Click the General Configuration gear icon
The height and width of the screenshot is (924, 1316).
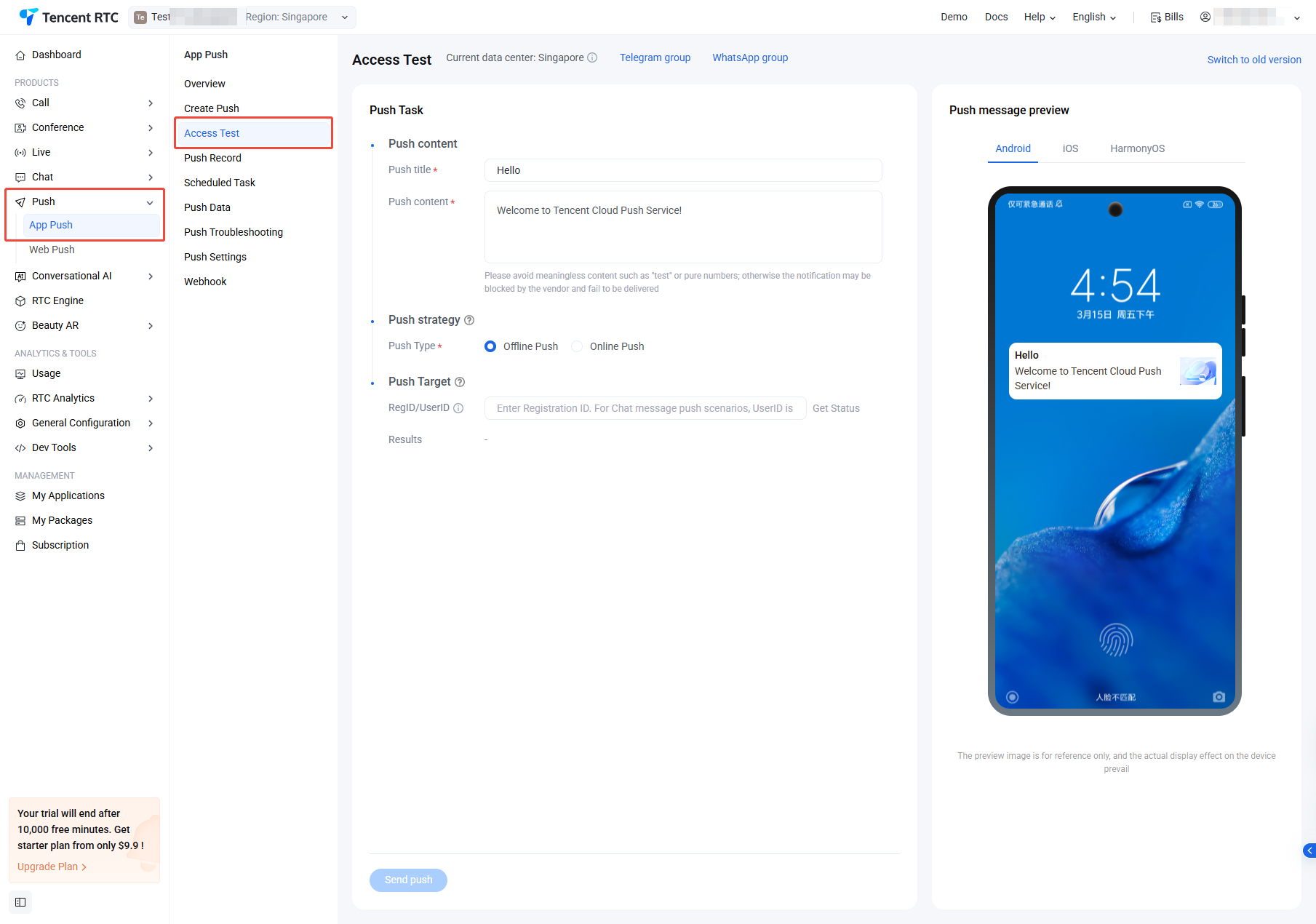20,423
